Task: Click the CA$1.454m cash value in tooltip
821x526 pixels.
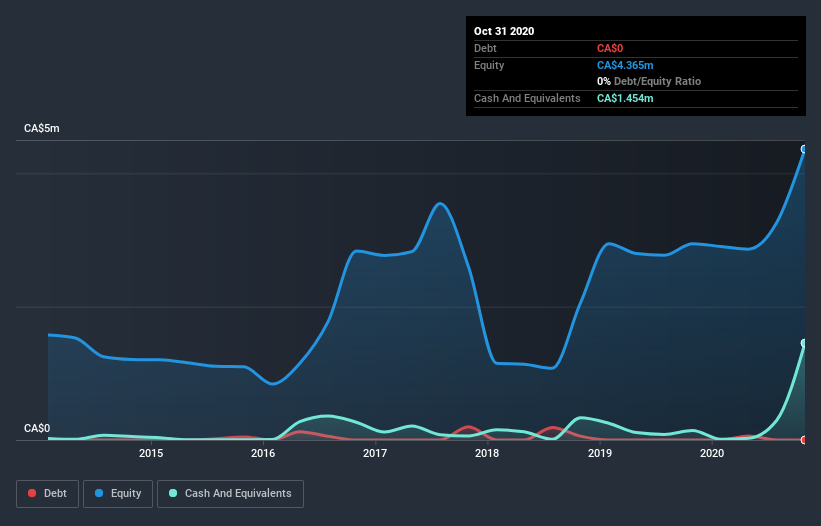Action: point(625,98)
